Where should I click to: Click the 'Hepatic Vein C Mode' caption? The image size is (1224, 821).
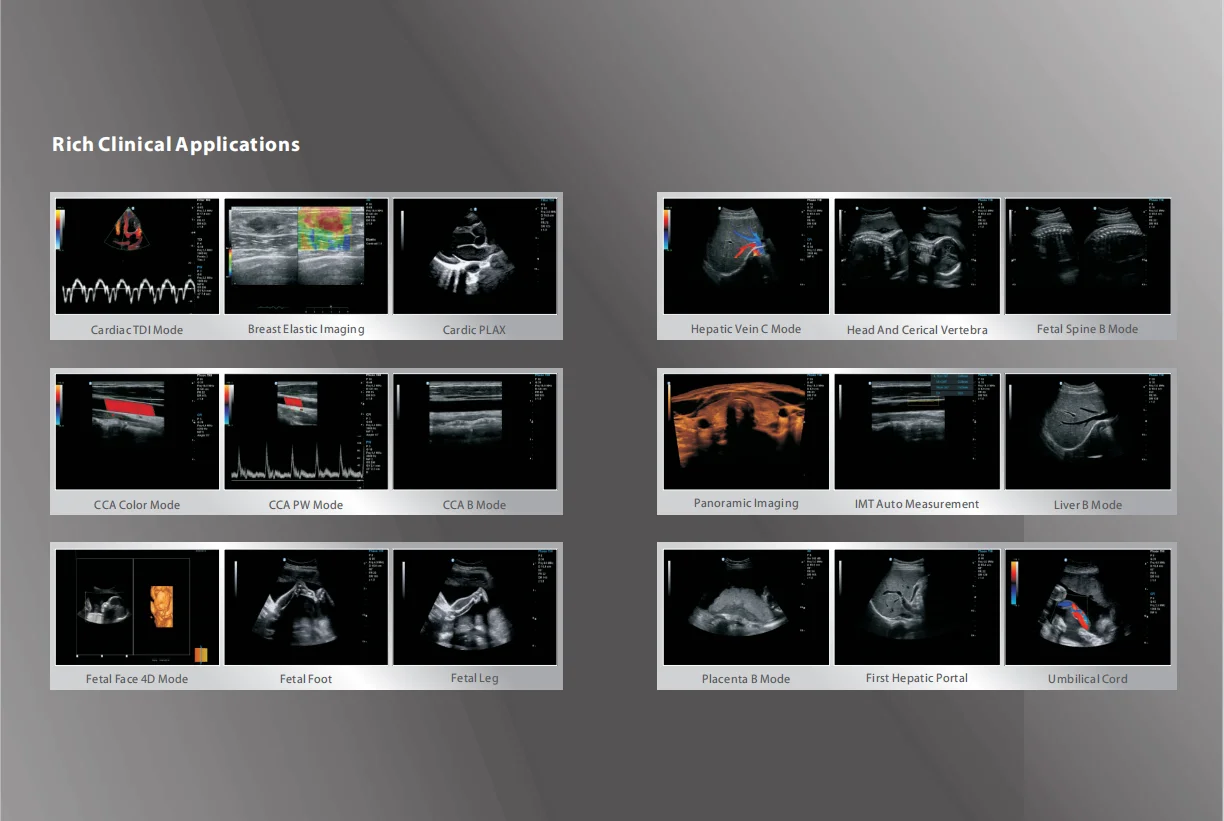point(746,329)
